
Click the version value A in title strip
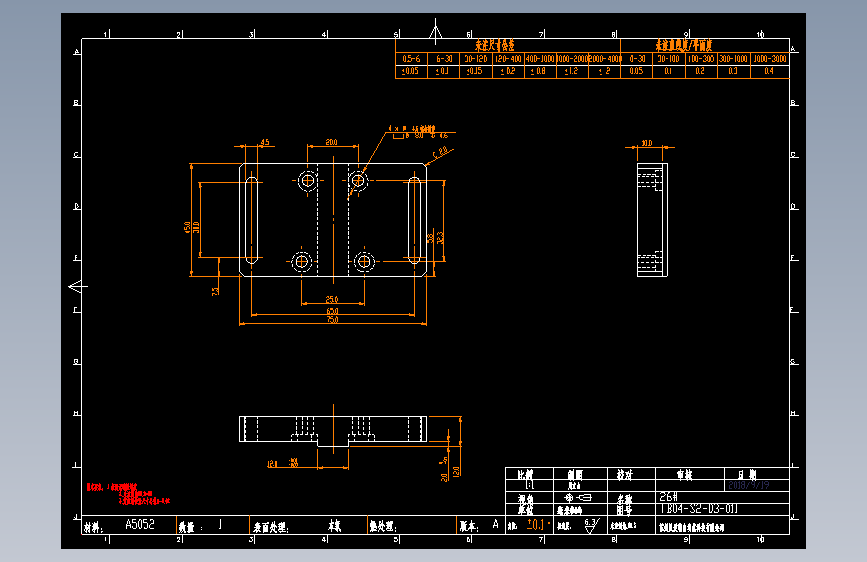point(495,523)
